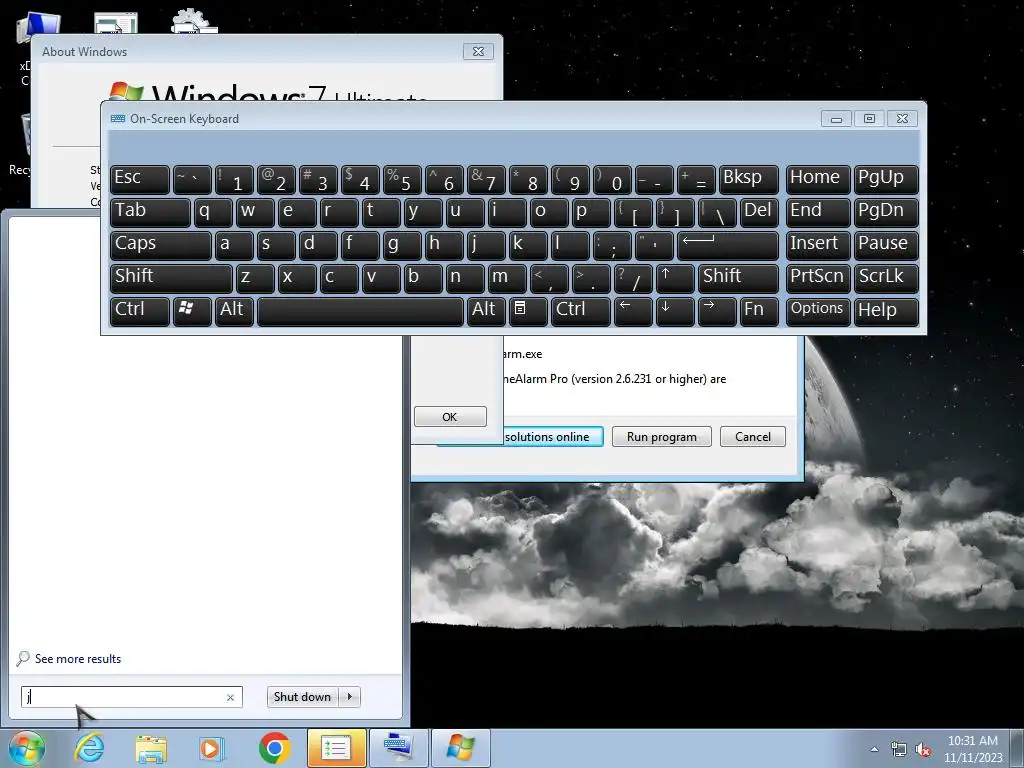Hit the Bksp key on the keyboard
The height and width of the screenshot is (768, 1024).
pyautogui.click(x=749, y=180)
